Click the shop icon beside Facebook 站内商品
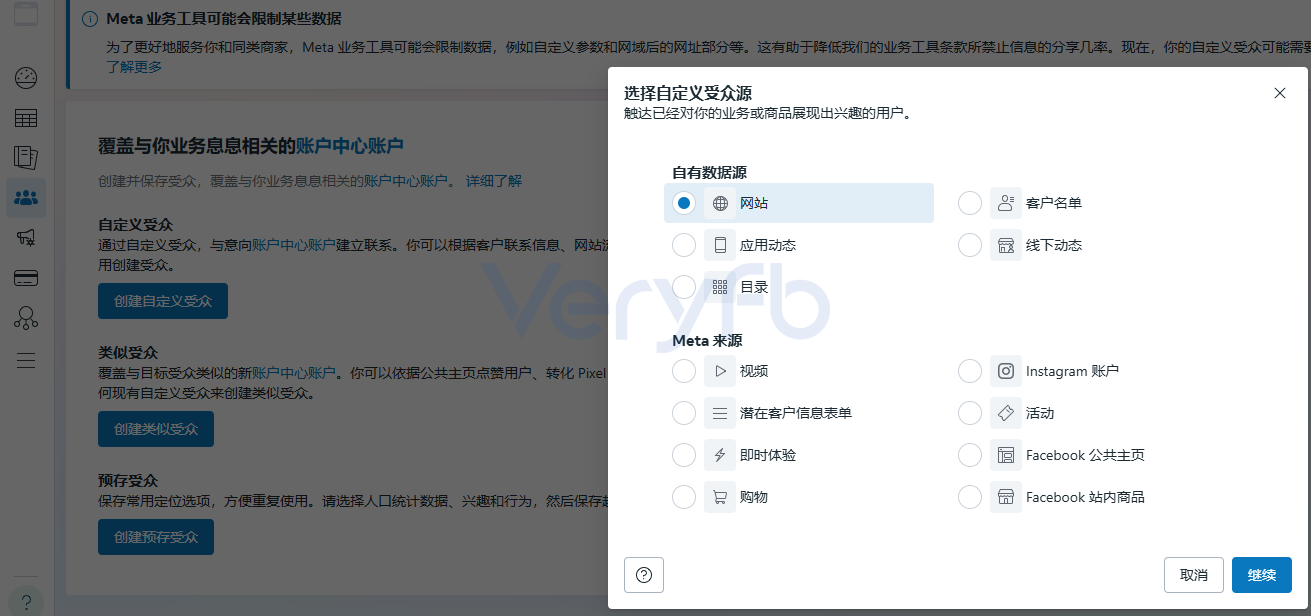The width and height of the screenshot is (1311, 616). [x=1006, y=497]
